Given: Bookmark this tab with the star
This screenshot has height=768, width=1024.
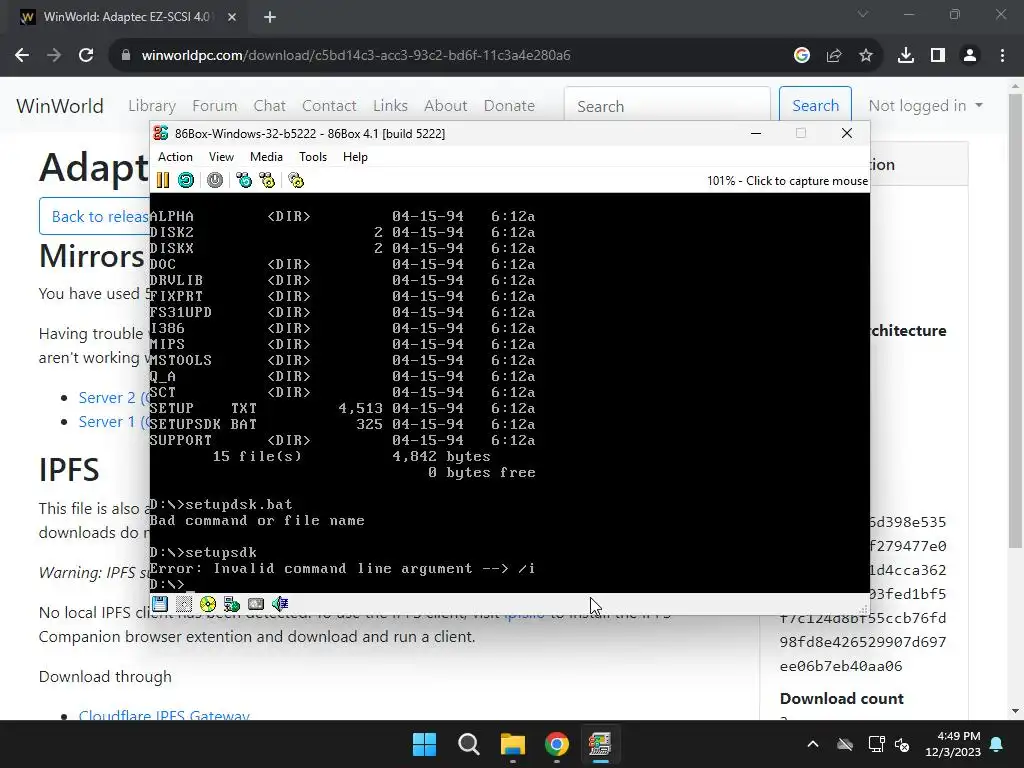Looking at the screenshot, I should [865, 56].
